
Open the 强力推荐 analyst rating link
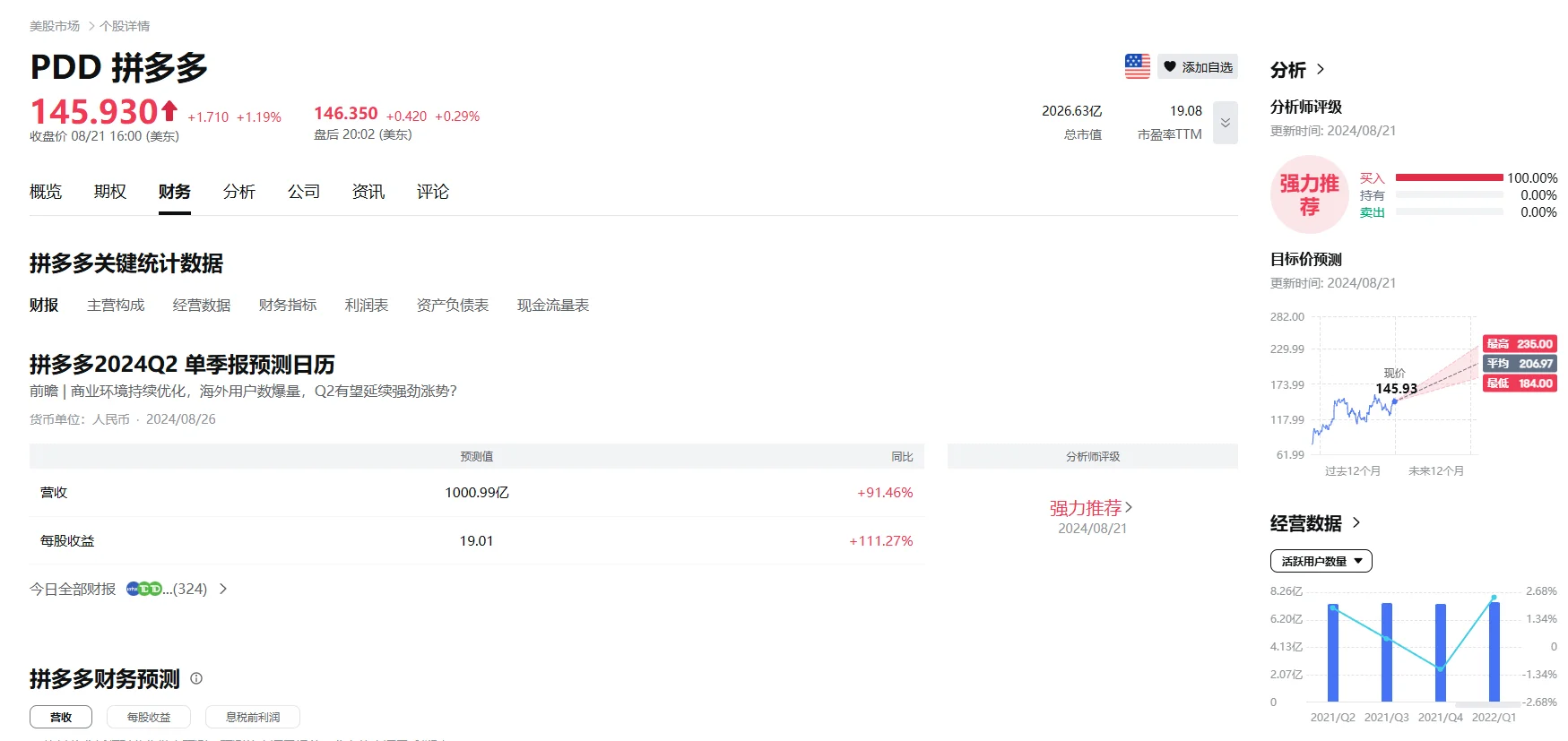click(1091, 508)
